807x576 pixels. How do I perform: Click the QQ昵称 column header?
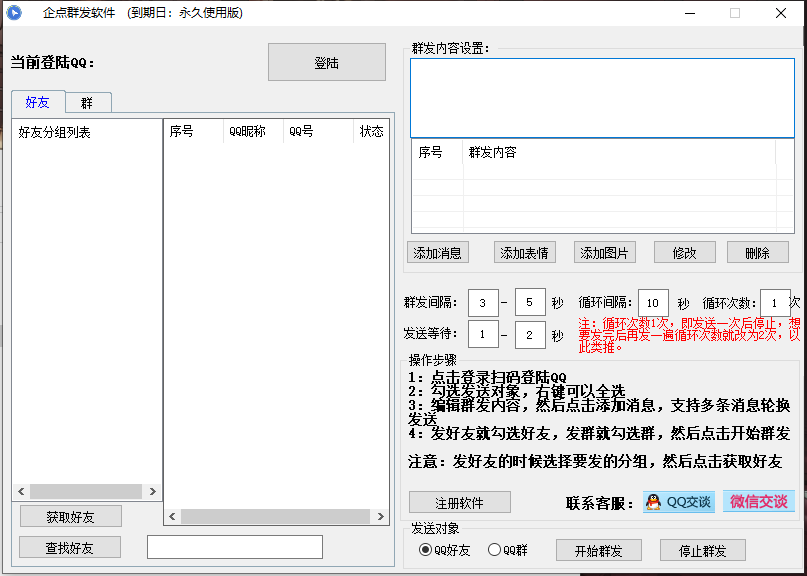tap(253, 131)
